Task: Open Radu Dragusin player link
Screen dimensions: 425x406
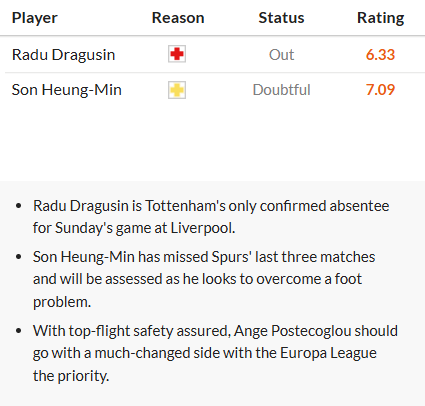Action: [x=63, y=55]
